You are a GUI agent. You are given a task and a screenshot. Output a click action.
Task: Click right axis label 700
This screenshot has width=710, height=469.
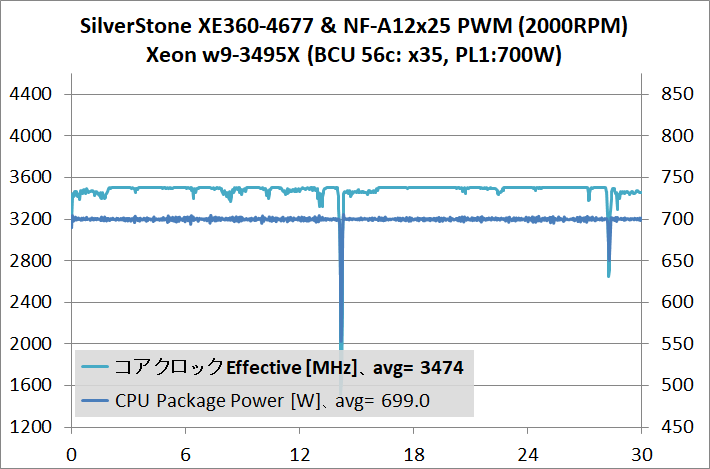coord(677,219)
